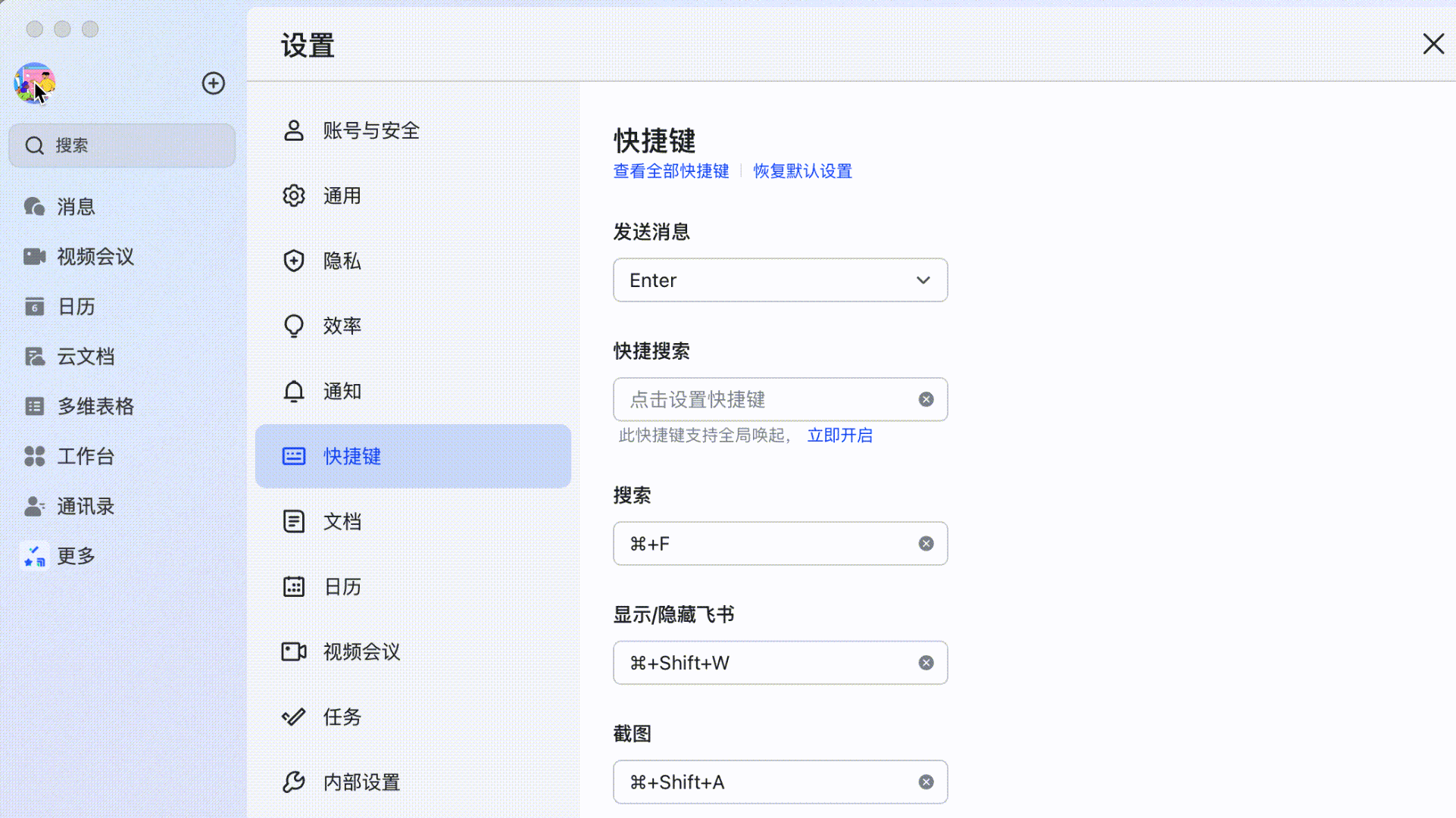
Task: Click the 立即开启 link
Action: [x=839, y=436]
